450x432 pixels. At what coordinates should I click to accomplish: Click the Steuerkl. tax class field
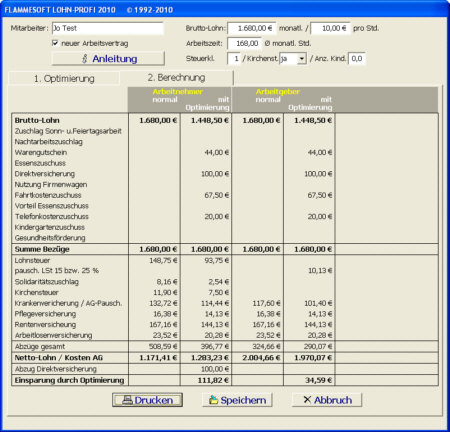point(234,59)
